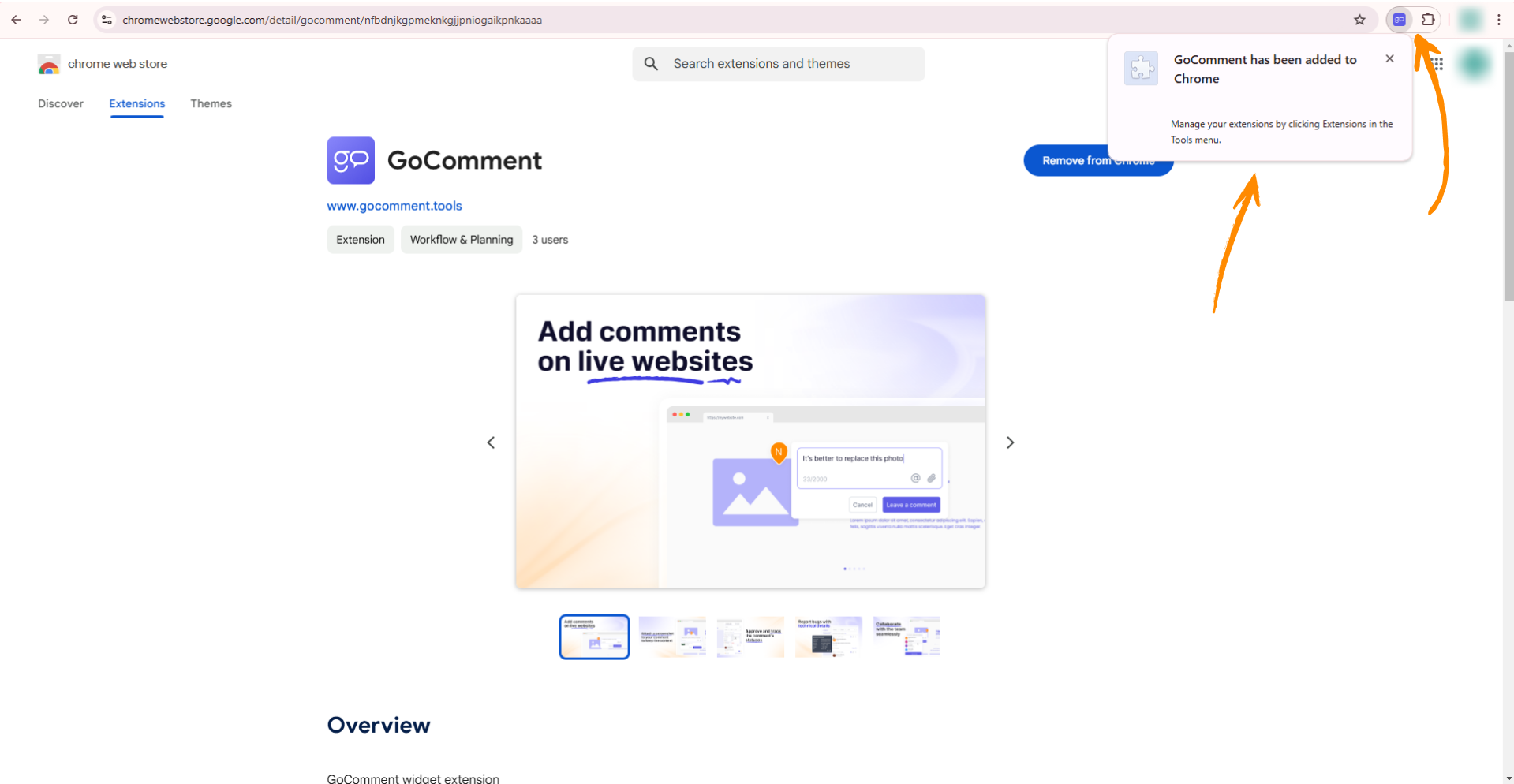Select the last screenshot thumbnail
1514x784 pixels.
(x=907, y=637)
